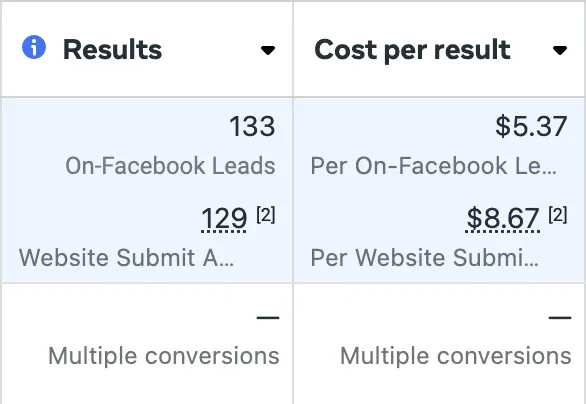Click Multiple conversions under Results column

[164, 355]
